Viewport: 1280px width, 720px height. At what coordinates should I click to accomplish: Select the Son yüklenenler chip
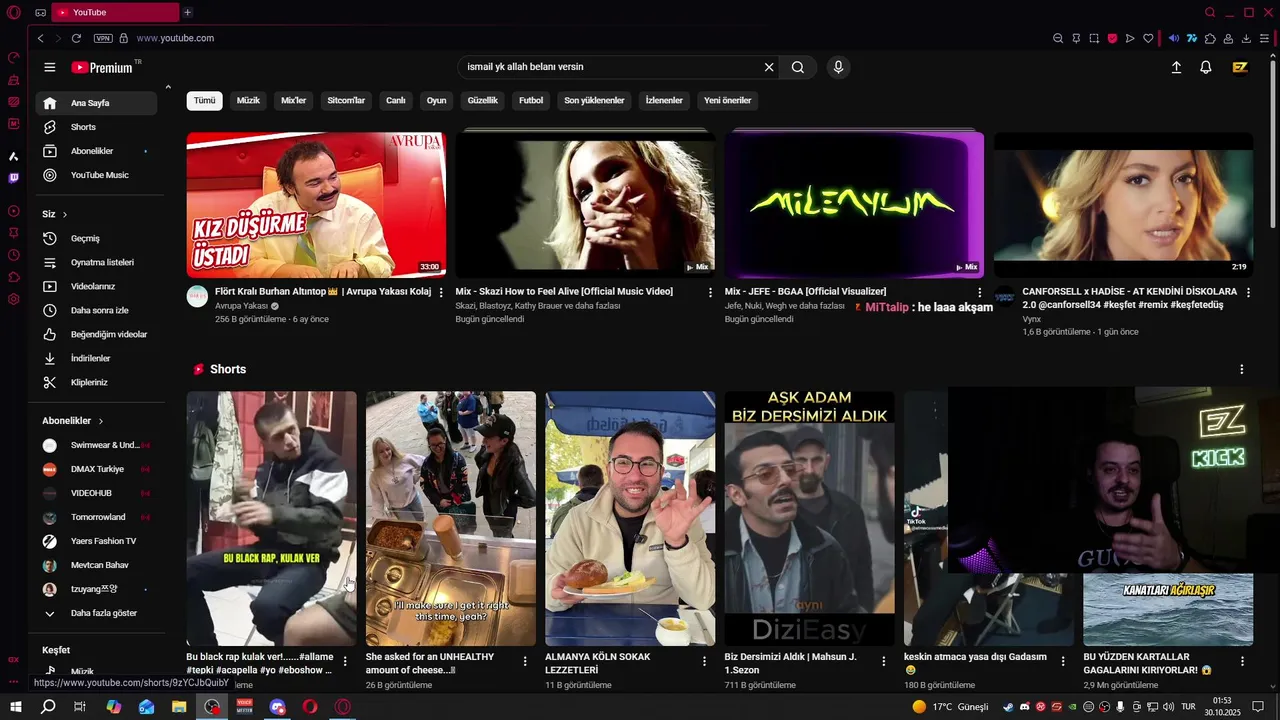click(x=594, y=100)
